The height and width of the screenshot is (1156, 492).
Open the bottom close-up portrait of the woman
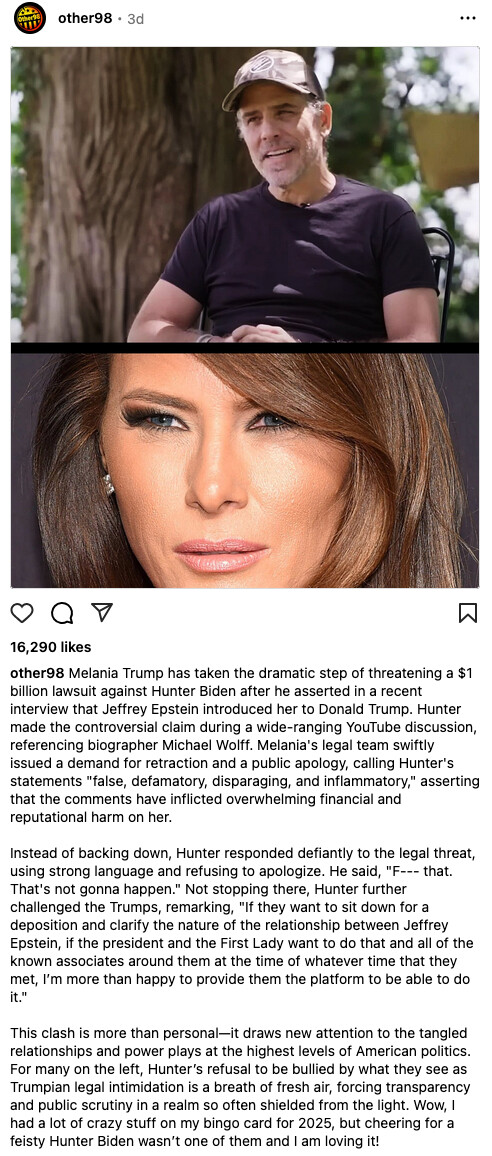click(x=245, y=470)
